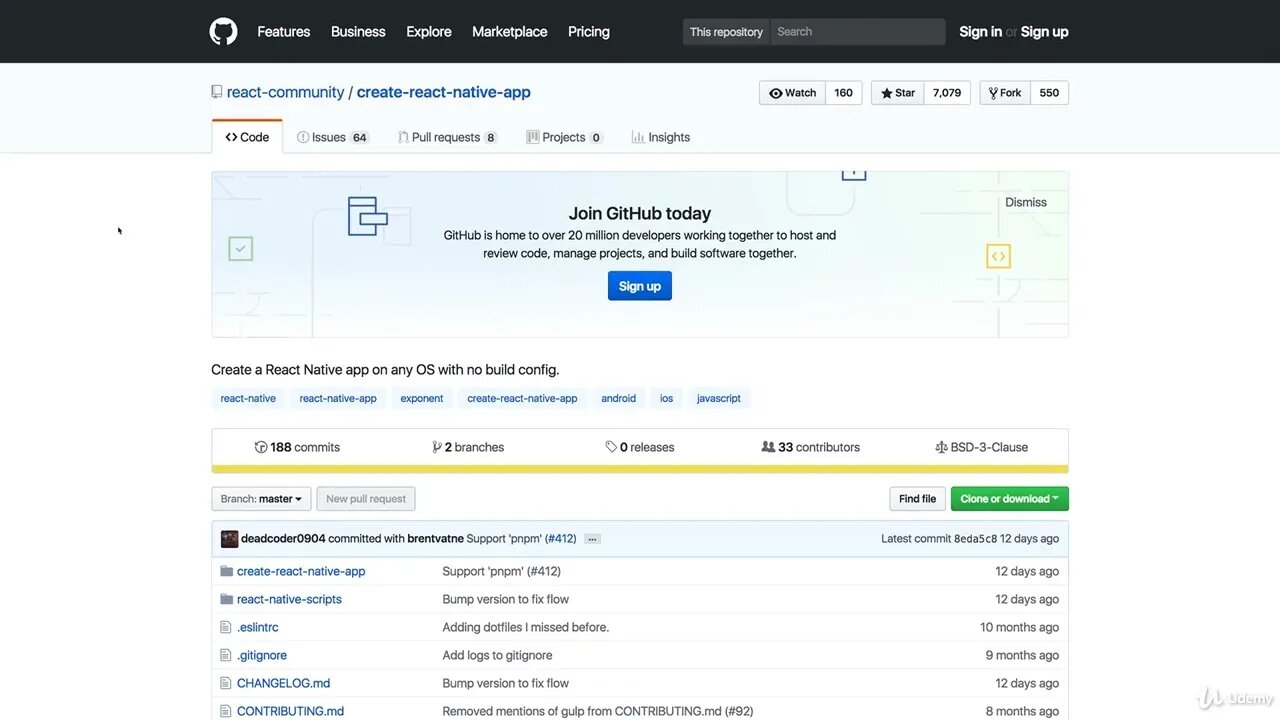The width and height of the screenshot is (1280, 720).
Task: Click the file icon for CHANGELOG.md
Action: coord(226,683)
